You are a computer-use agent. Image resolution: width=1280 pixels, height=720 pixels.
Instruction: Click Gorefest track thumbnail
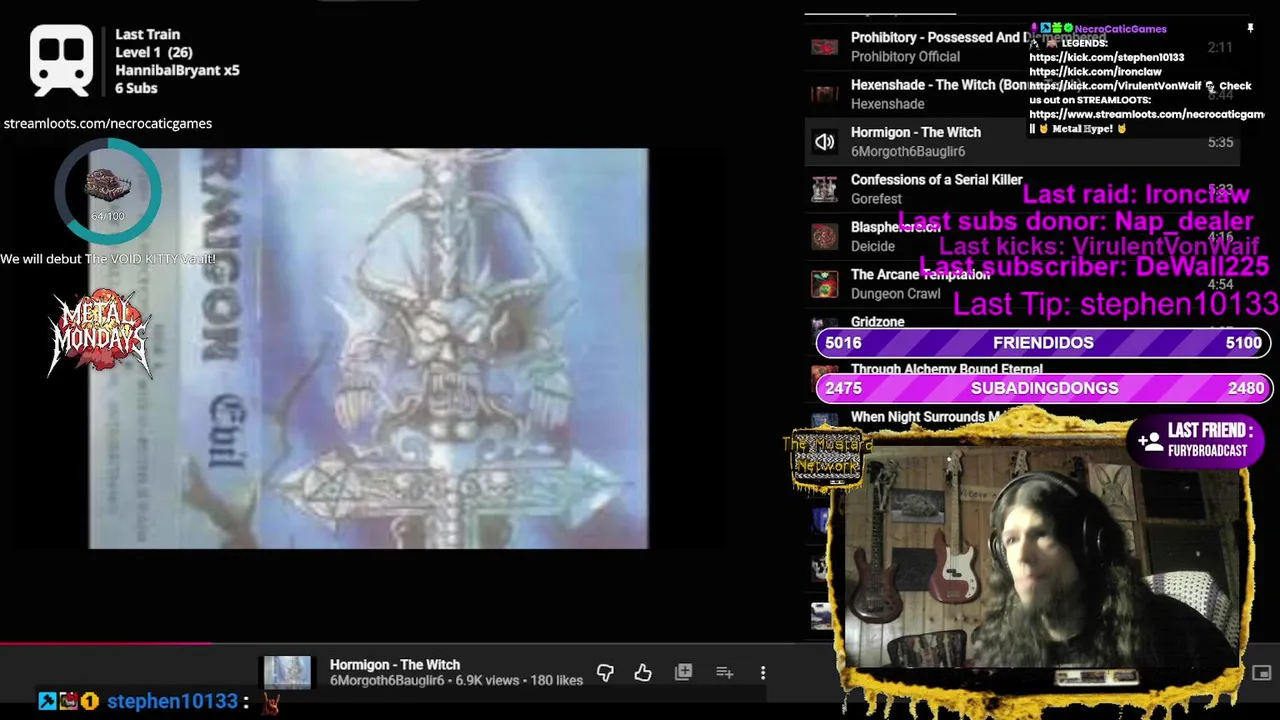point(824,189)
